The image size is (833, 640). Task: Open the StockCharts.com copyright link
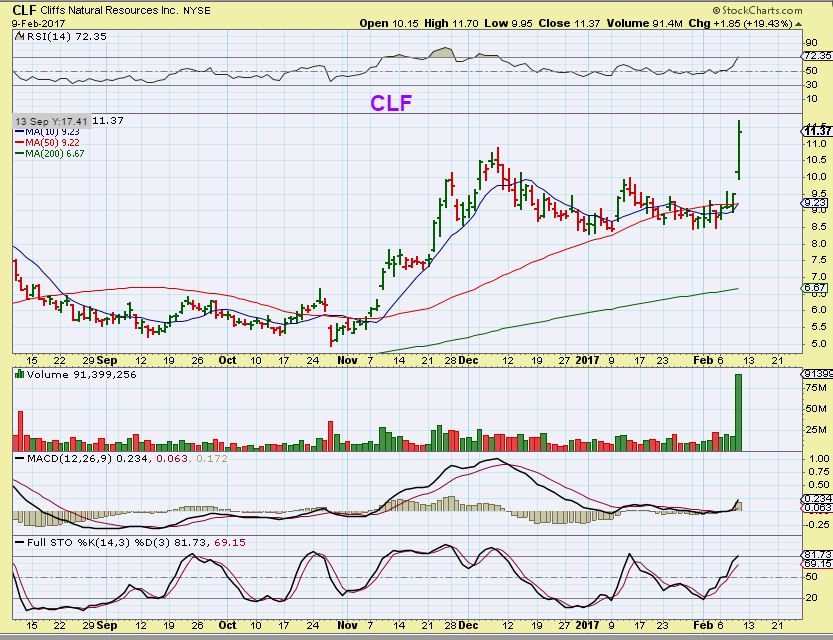coord(758,10)
